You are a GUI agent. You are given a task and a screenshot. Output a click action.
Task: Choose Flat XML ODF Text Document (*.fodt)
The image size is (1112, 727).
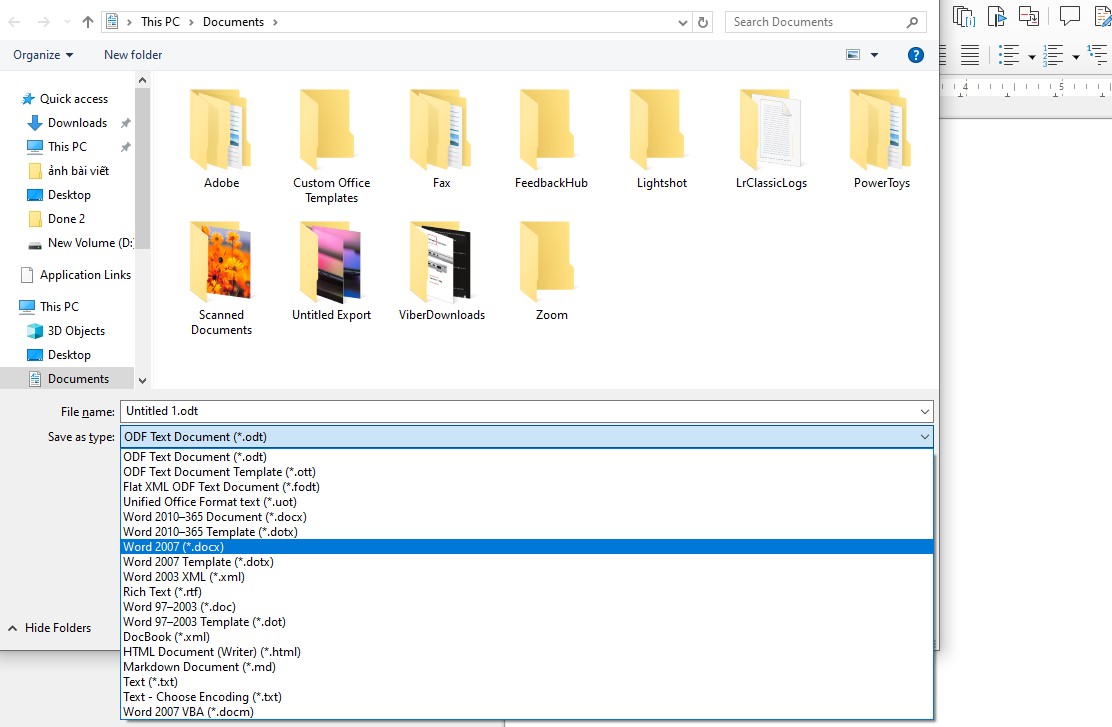pyautogui.click(x=527, y=487)
